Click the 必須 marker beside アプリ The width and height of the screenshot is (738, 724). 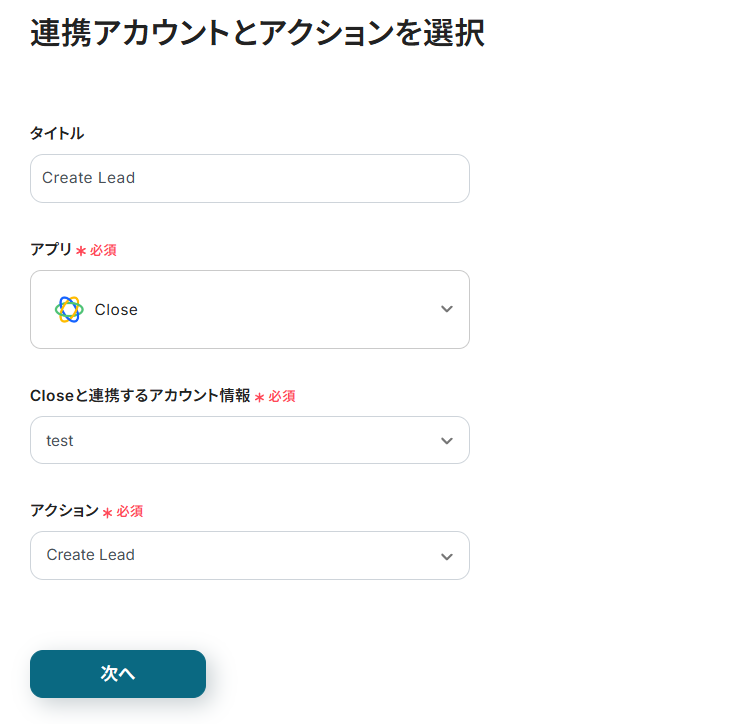tap(103, 250)
